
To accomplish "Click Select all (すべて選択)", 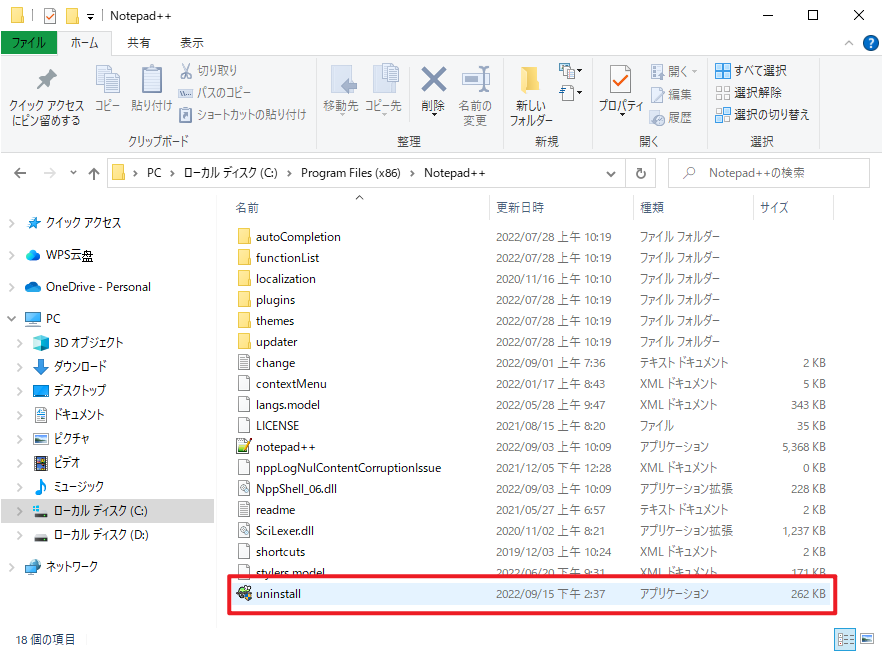I will (x=751, y=71).
